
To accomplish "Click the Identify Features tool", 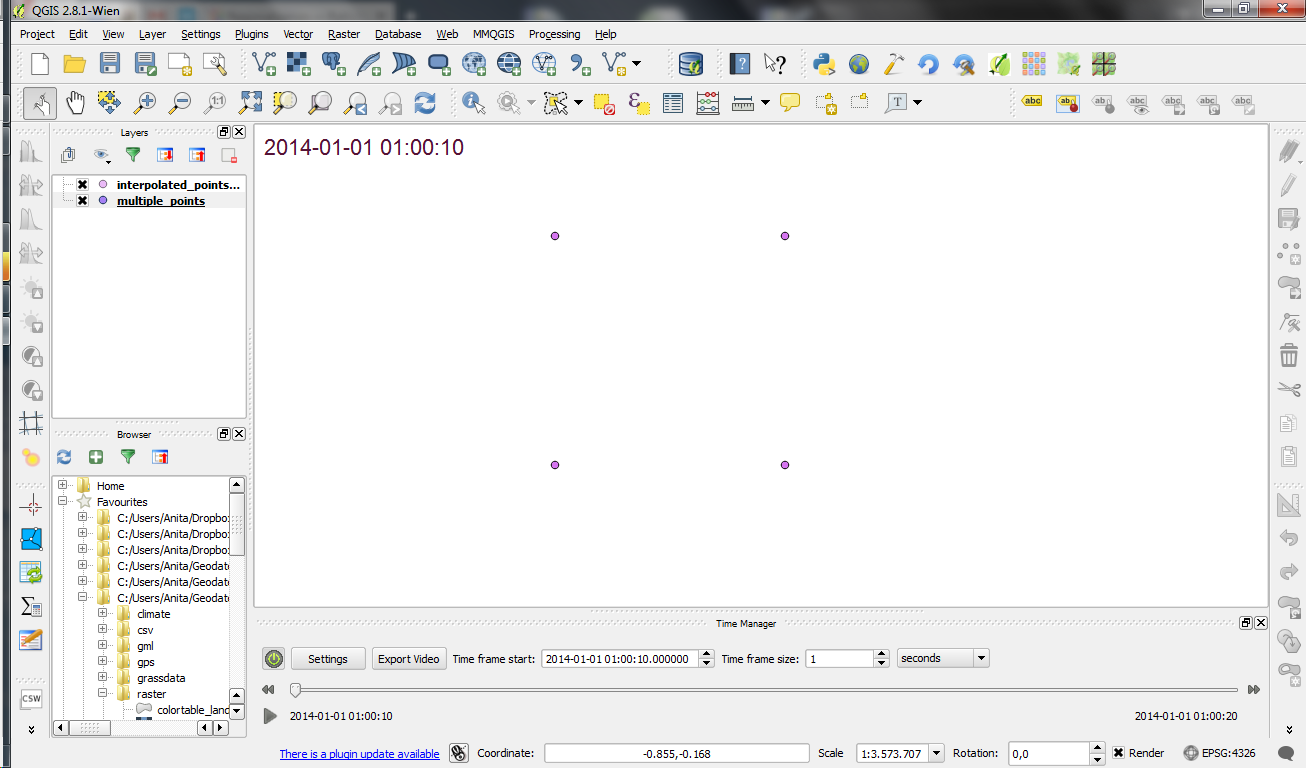I will (473, 102).
